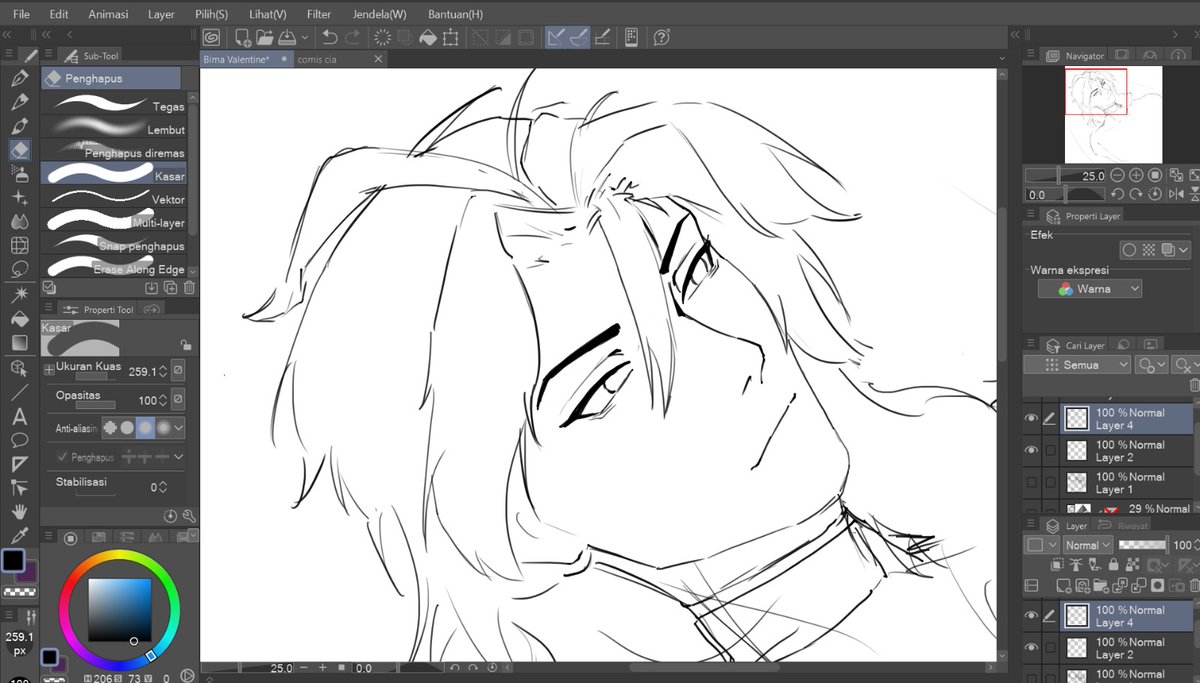
Task: Select the Decoration sparkle tool
Action: 19,198
